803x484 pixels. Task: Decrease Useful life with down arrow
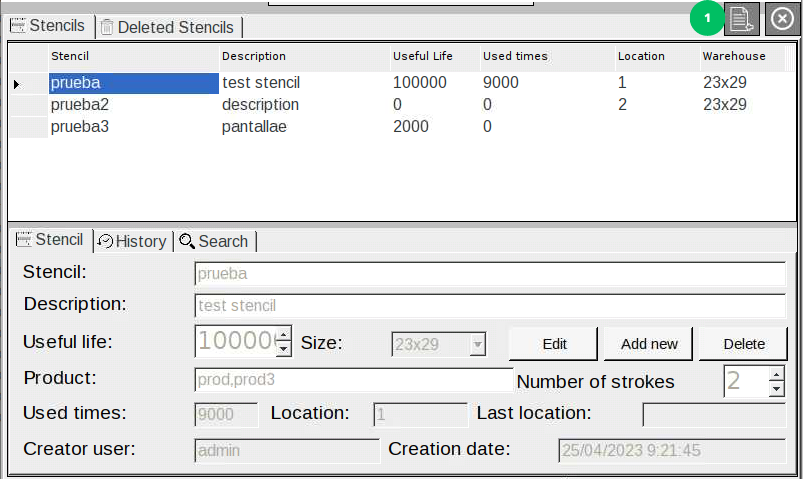(x=283, y=350)
